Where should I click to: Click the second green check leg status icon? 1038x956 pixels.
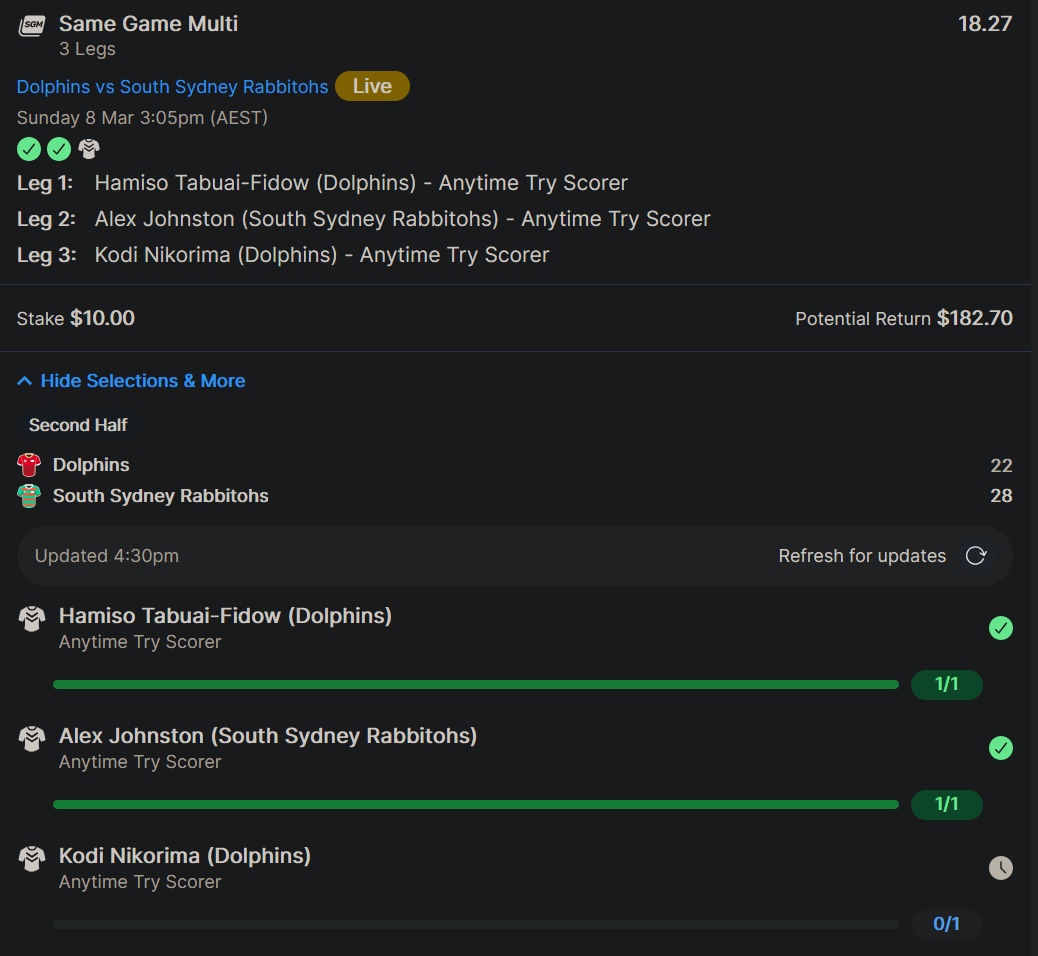coord(59,149)
